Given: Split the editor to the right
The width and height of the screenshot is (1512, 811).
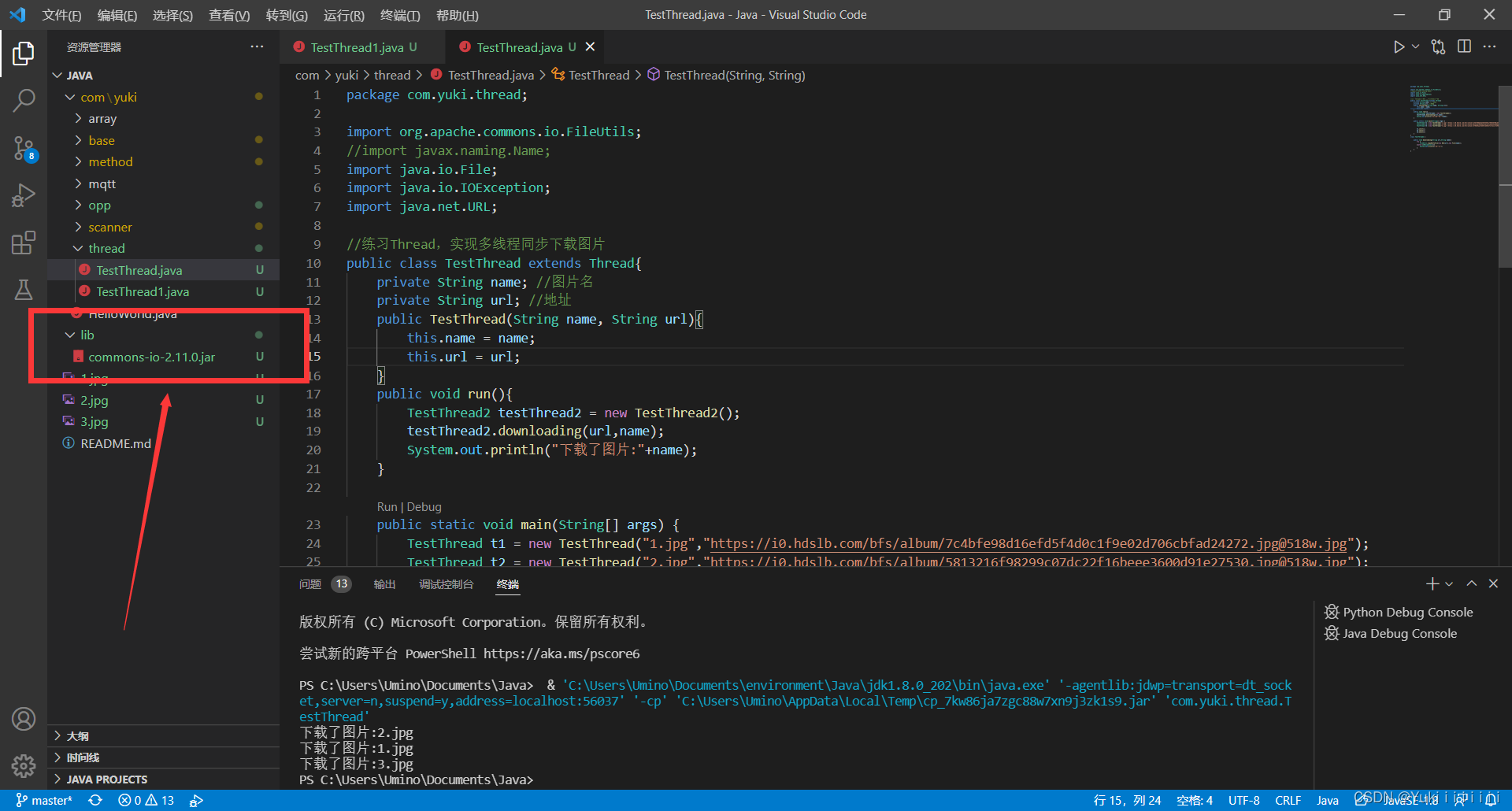Looking at the screenshot, I should (1464, 47).
